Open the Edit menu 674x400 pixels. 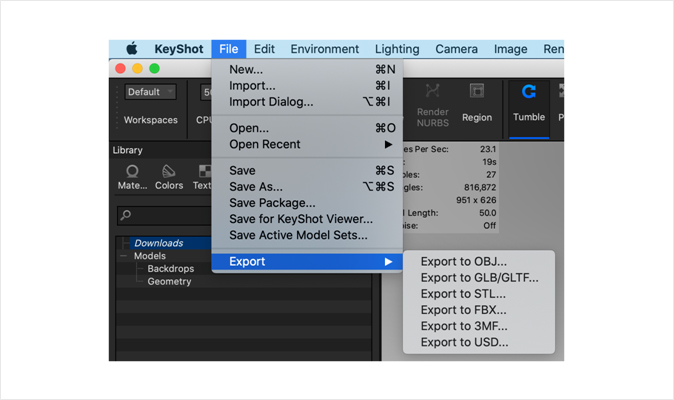(x=264, y=49)
